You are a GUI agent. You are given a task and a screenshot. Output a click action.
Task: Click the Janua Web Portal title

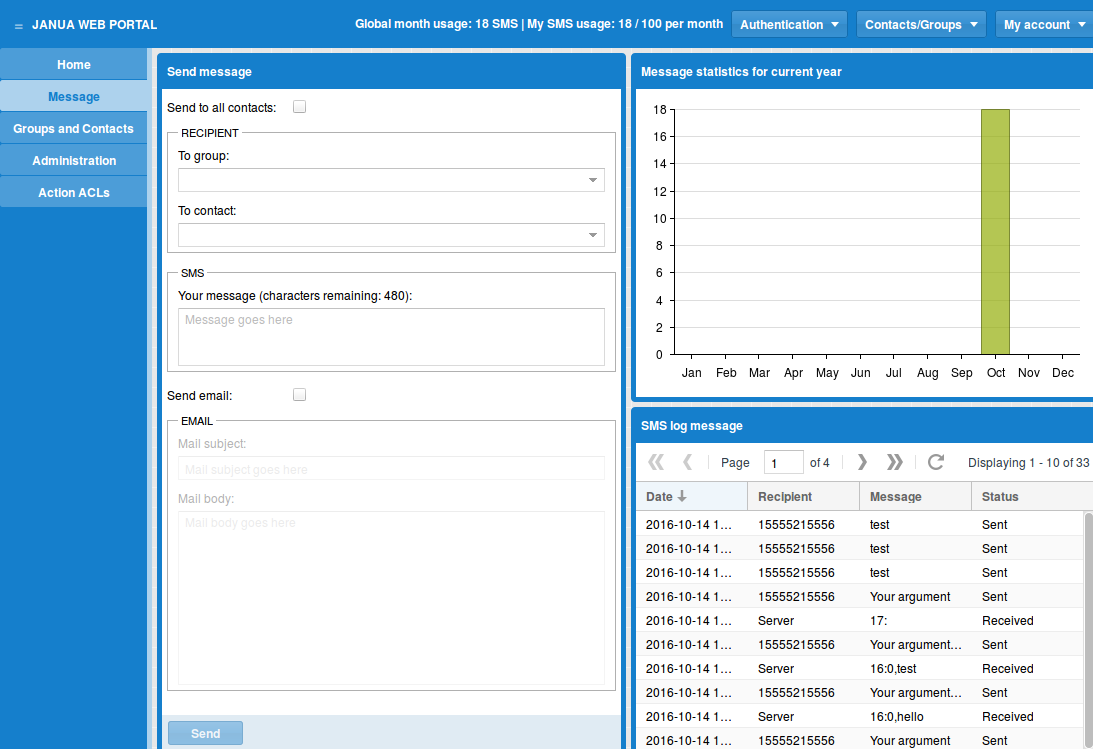pos(95,25)
